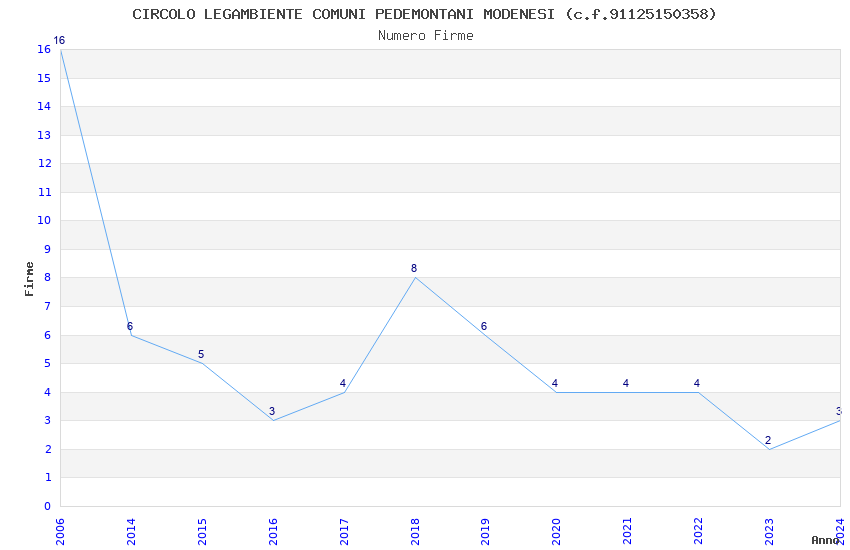Click the Numero Firme subtitle
This screenshot has width=850, height=550.
pos(426,36)
